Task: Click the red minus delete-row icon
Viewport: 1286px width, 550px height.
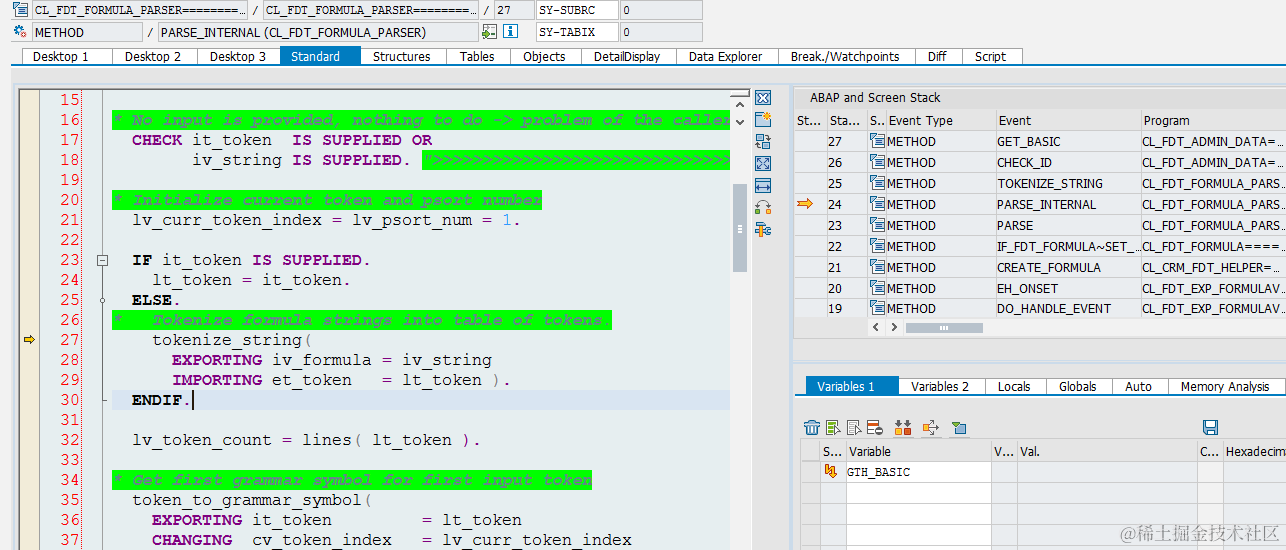Action: click(x=874, y=428)
